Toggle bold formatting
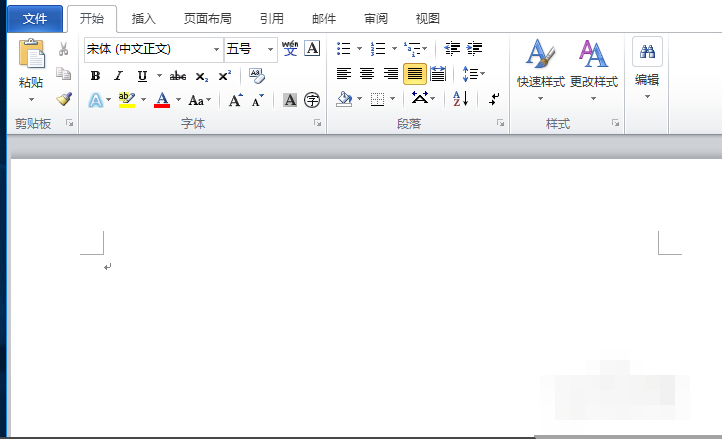This screenshot has height=439, width=722. tap(95, 76)
